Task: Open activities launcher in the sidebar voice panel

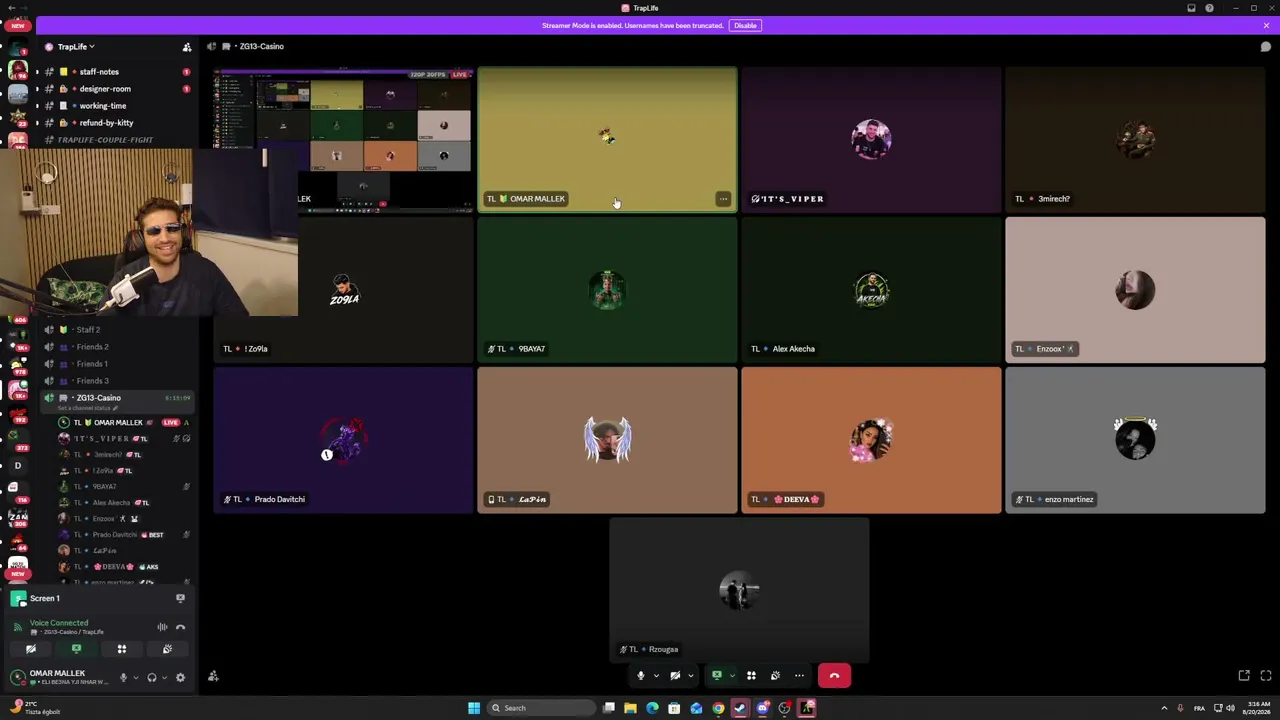Action: tap(122, 649)
